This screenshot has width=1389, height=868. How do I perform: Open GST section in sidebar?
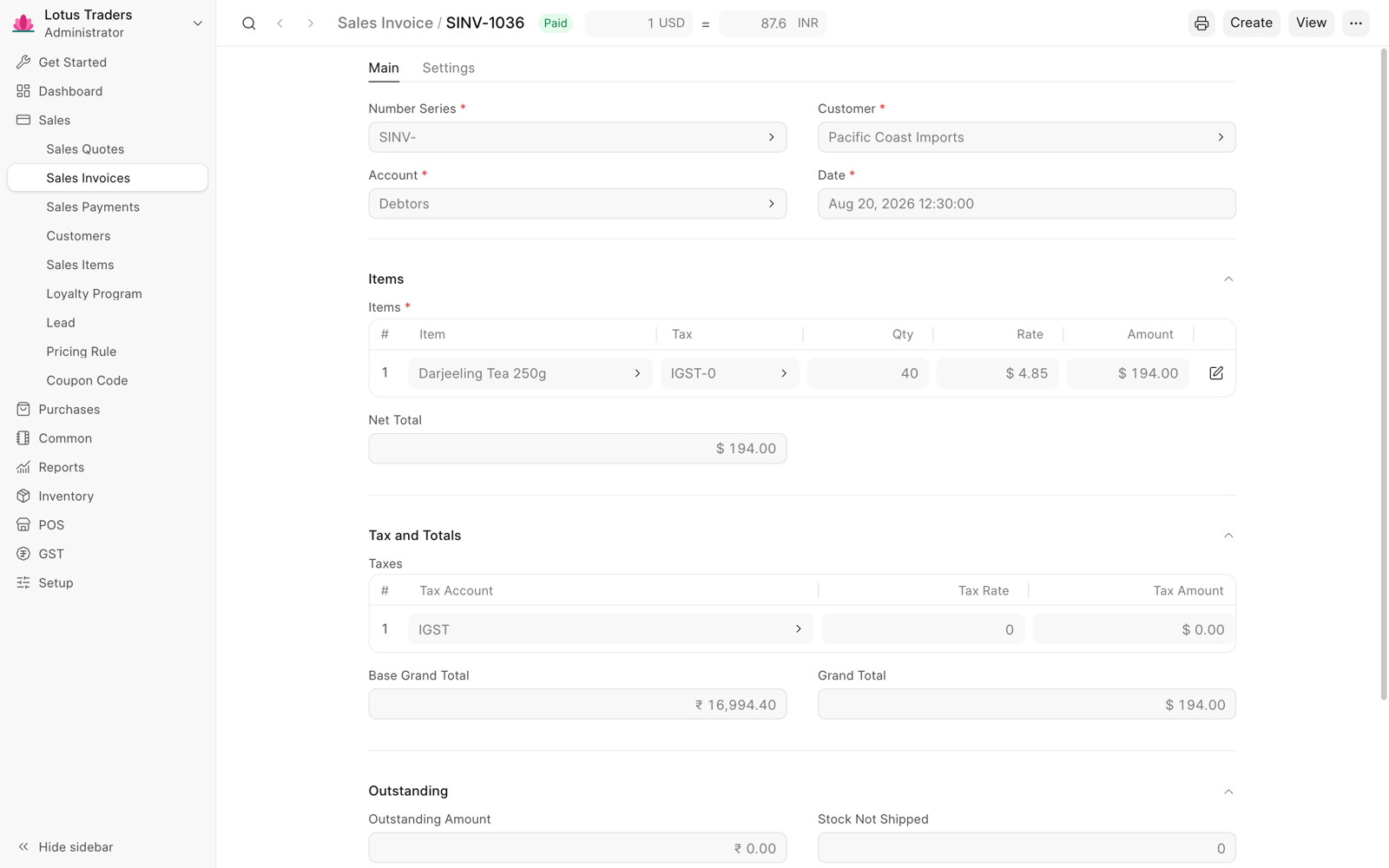click(108, 554)
